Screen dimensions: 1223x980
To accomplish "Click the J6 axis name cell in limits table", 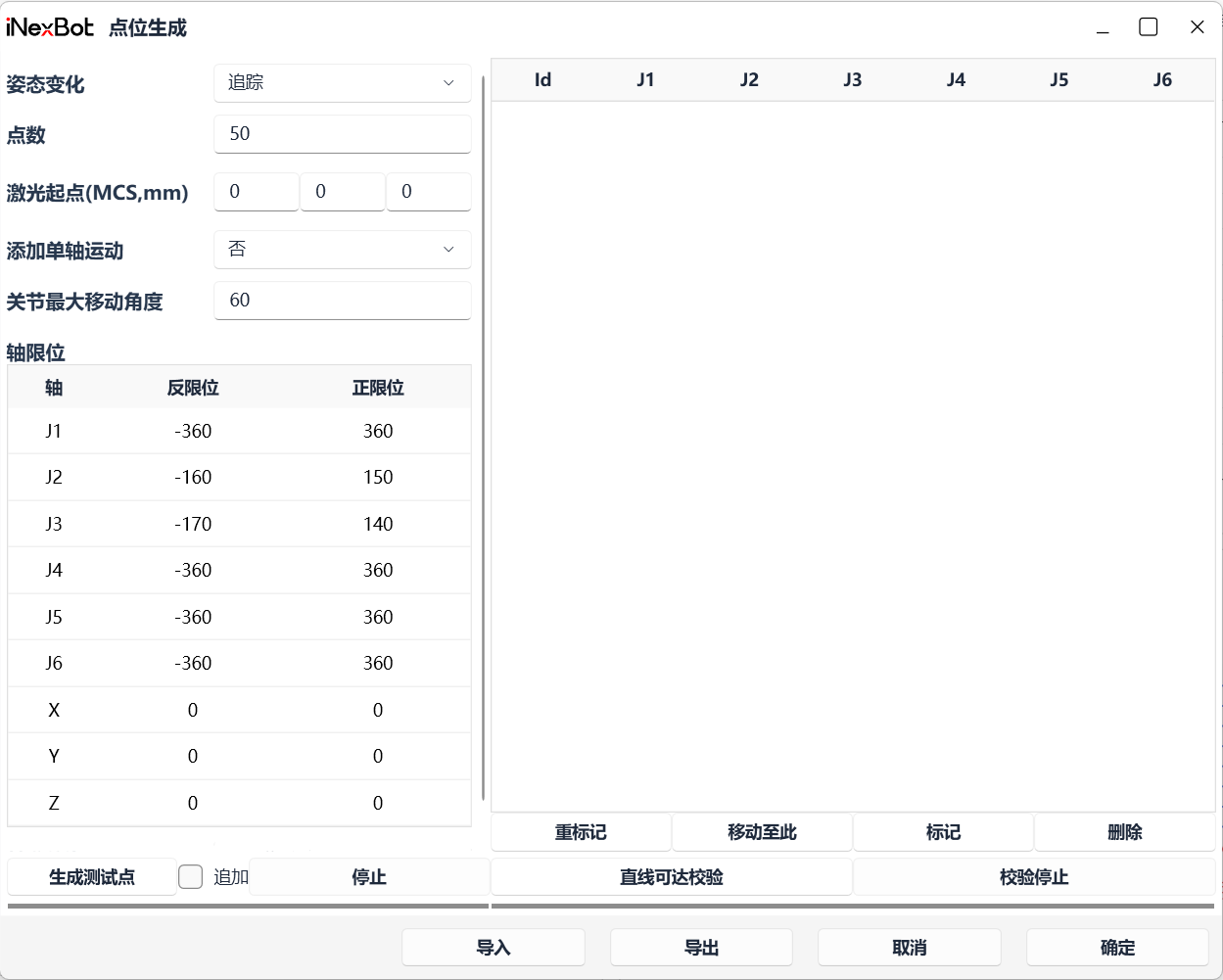I will pos(54,663).
